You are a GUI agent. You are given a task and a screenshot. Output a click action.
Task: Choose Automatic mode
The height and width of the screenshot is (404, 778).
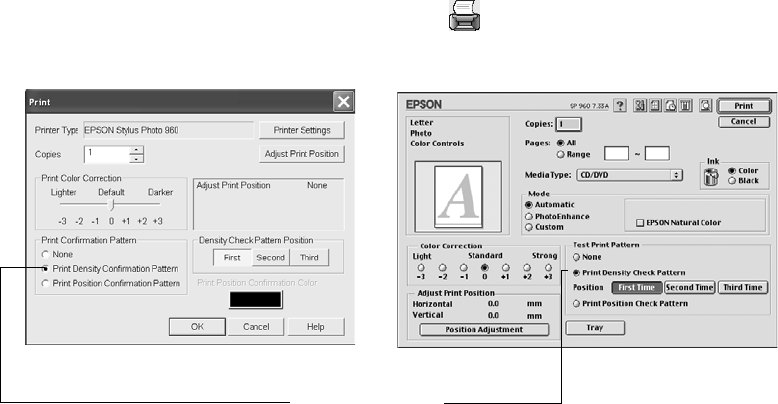(x=529, y=204)
